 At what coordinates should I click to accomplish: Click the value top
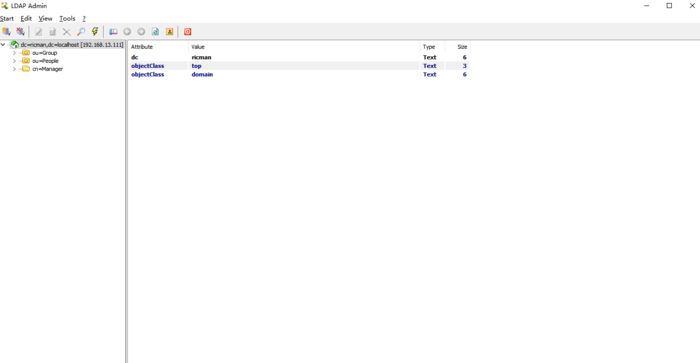(196, 66)
